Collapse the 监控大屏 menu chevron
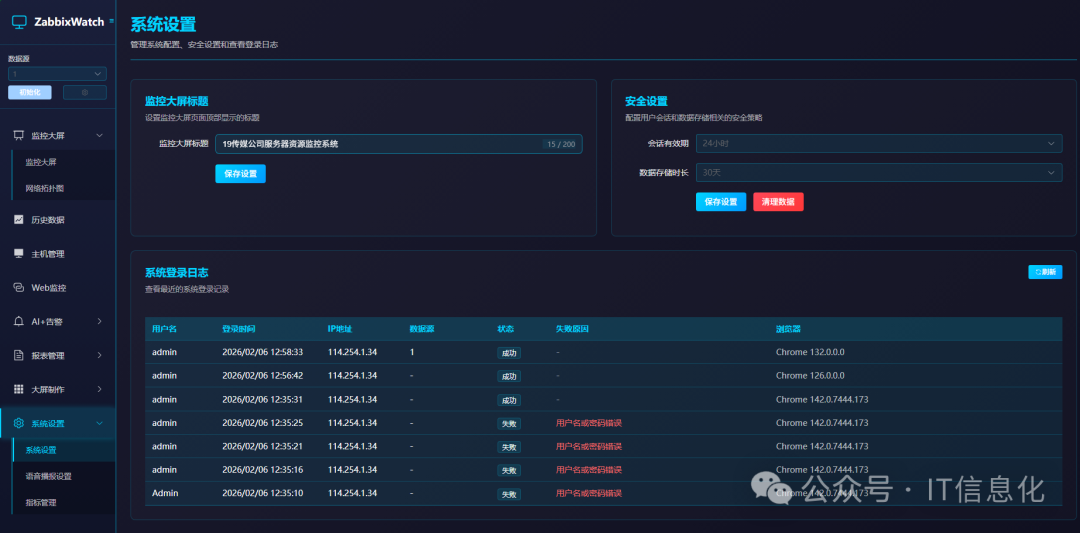1080x533 pixels. pos(98,136)
